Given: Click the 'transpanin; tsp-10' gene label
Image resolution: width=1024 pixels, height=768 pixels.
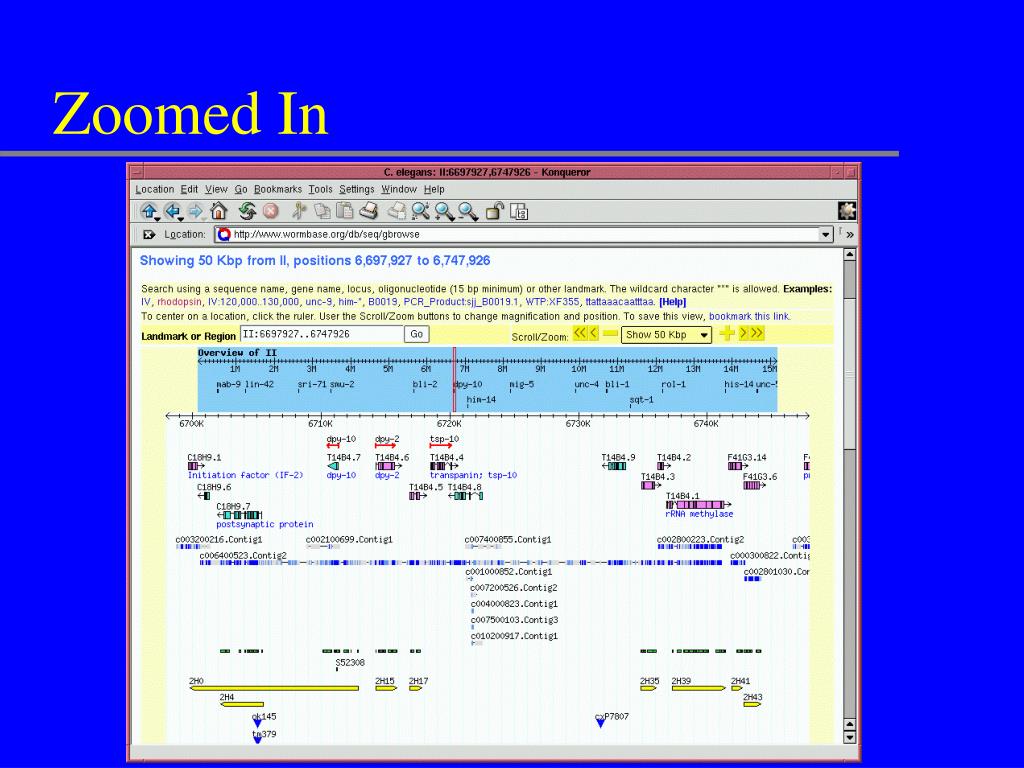Looking at the screenshot, I should (473, 475).
